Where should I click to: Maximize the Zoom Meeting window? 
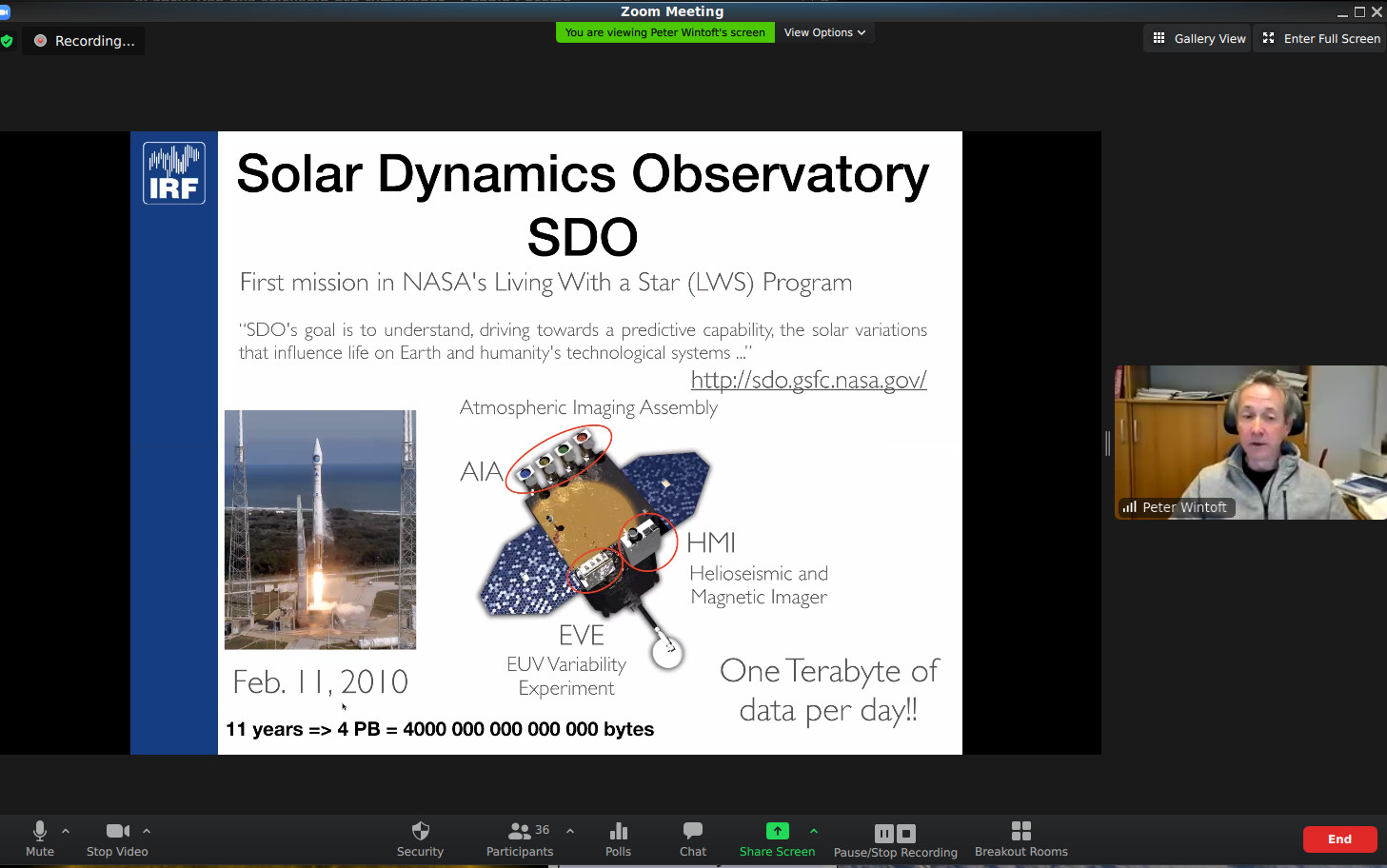[1359, 11]
